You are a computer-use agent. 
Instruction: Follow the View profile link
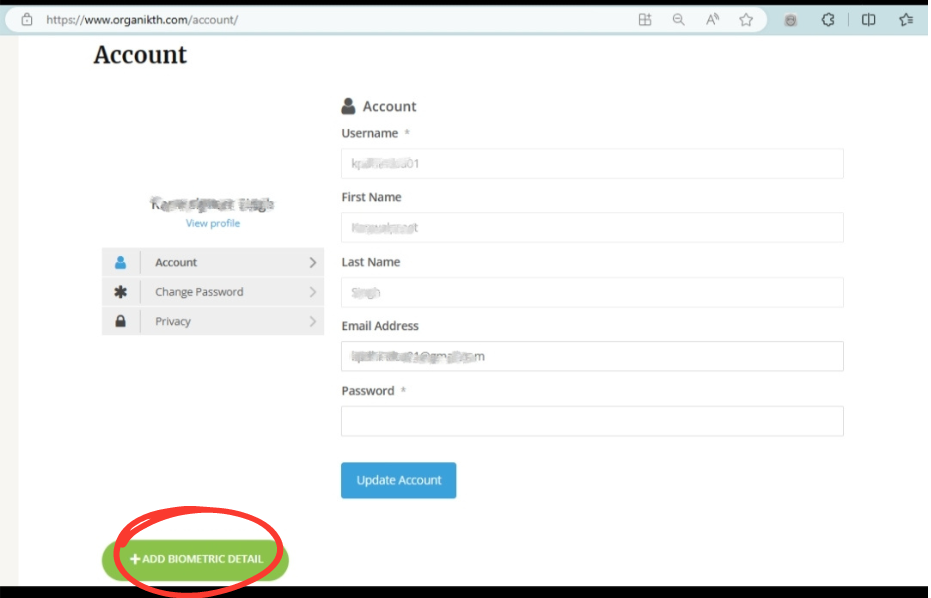(213, 223)
